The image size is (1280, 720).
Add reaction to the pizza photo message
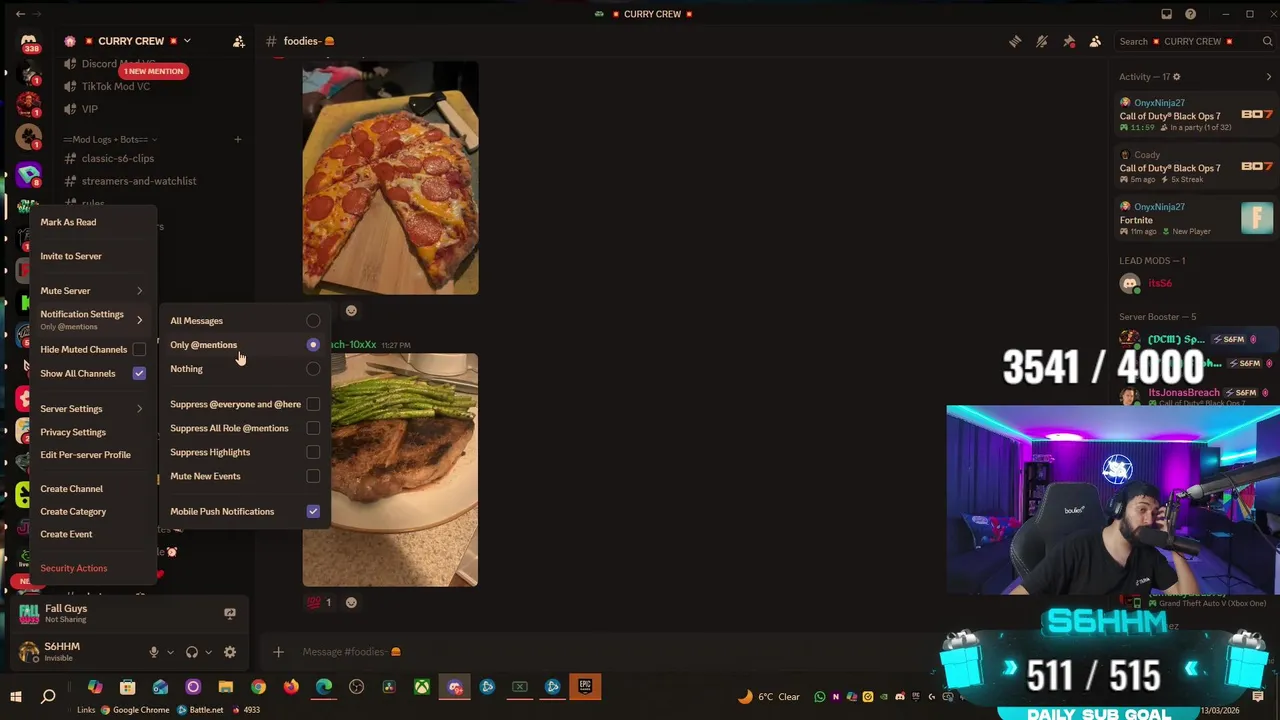(x=351, y=311)
